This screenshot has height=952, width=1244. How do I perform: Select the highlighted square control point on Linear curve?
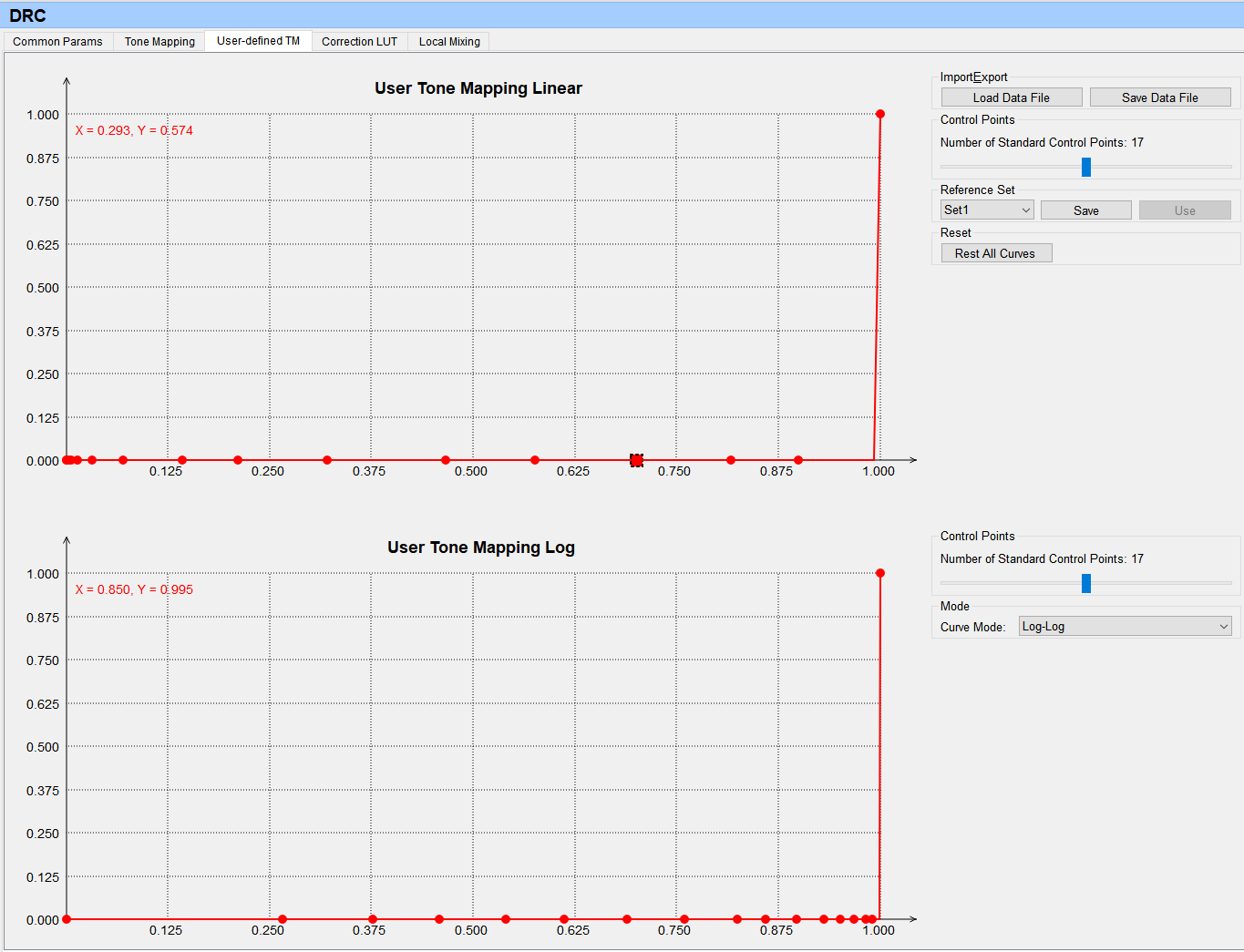[x=636, y=460]
